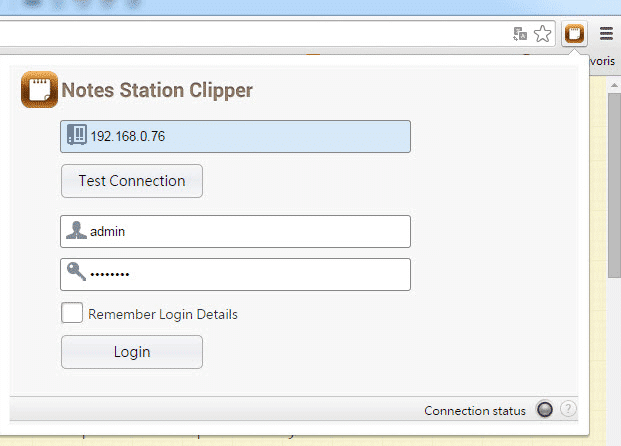This screenshot has width=621, height=446.
Task: Click the Login button
Action: click(132, 352)
